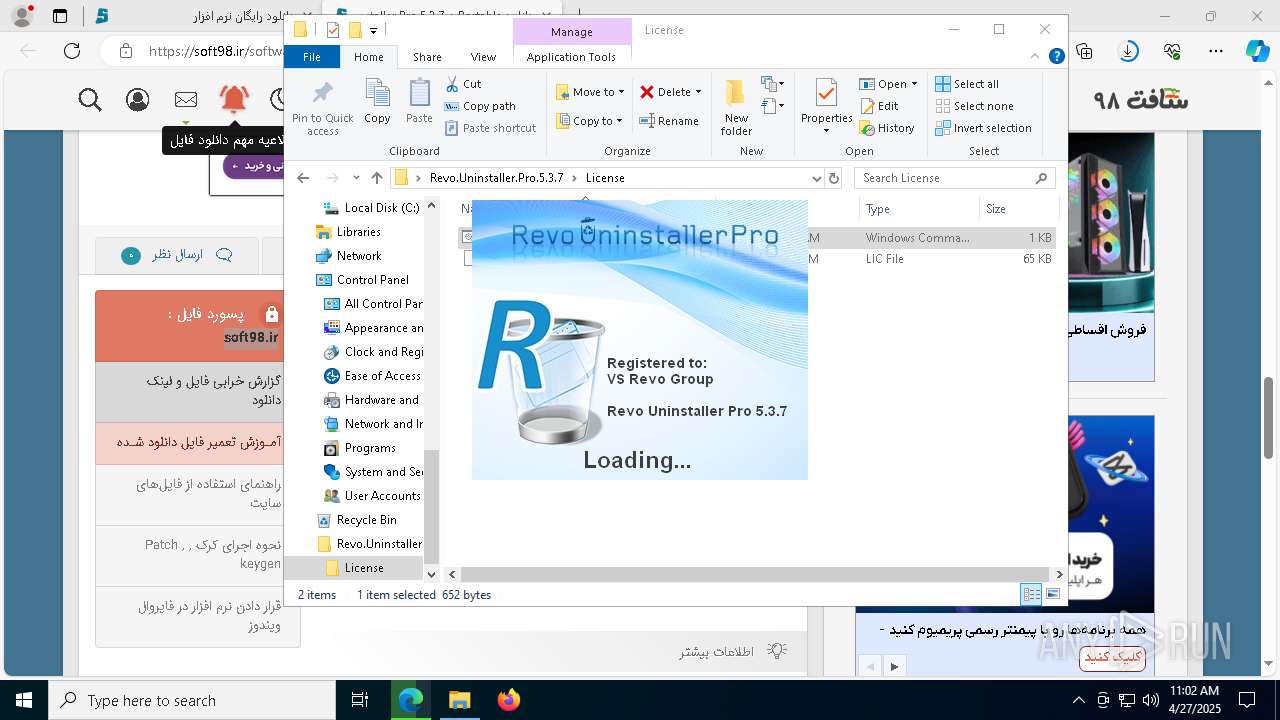Click the Copy icon in Clipboard group
The width and height of the screenshot is (1280, 720).
point(377,102)
